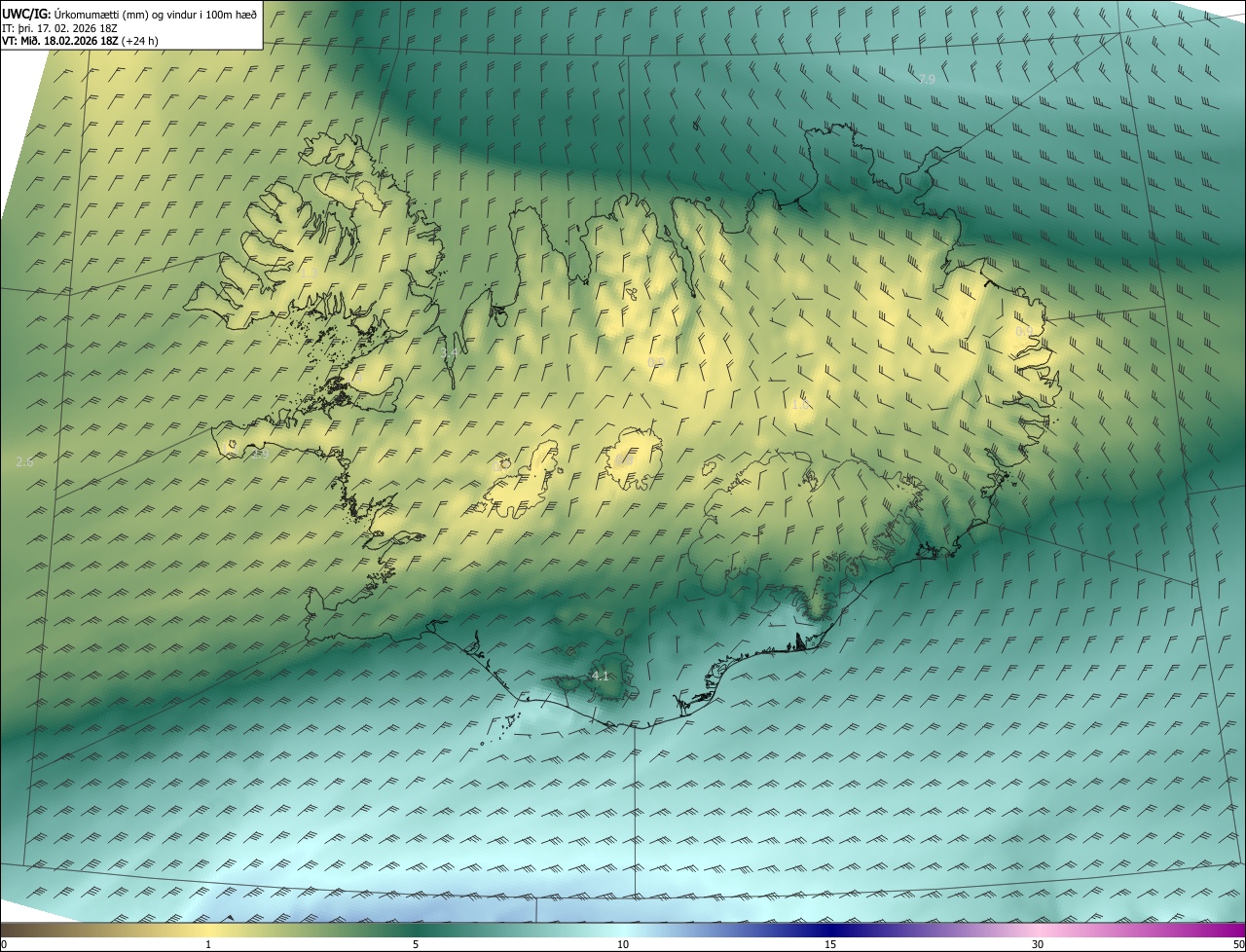This screenshot has width=1246, height=952.
Task: Click the '2.9' value label on the map
Action: click(x=260, y=454)
